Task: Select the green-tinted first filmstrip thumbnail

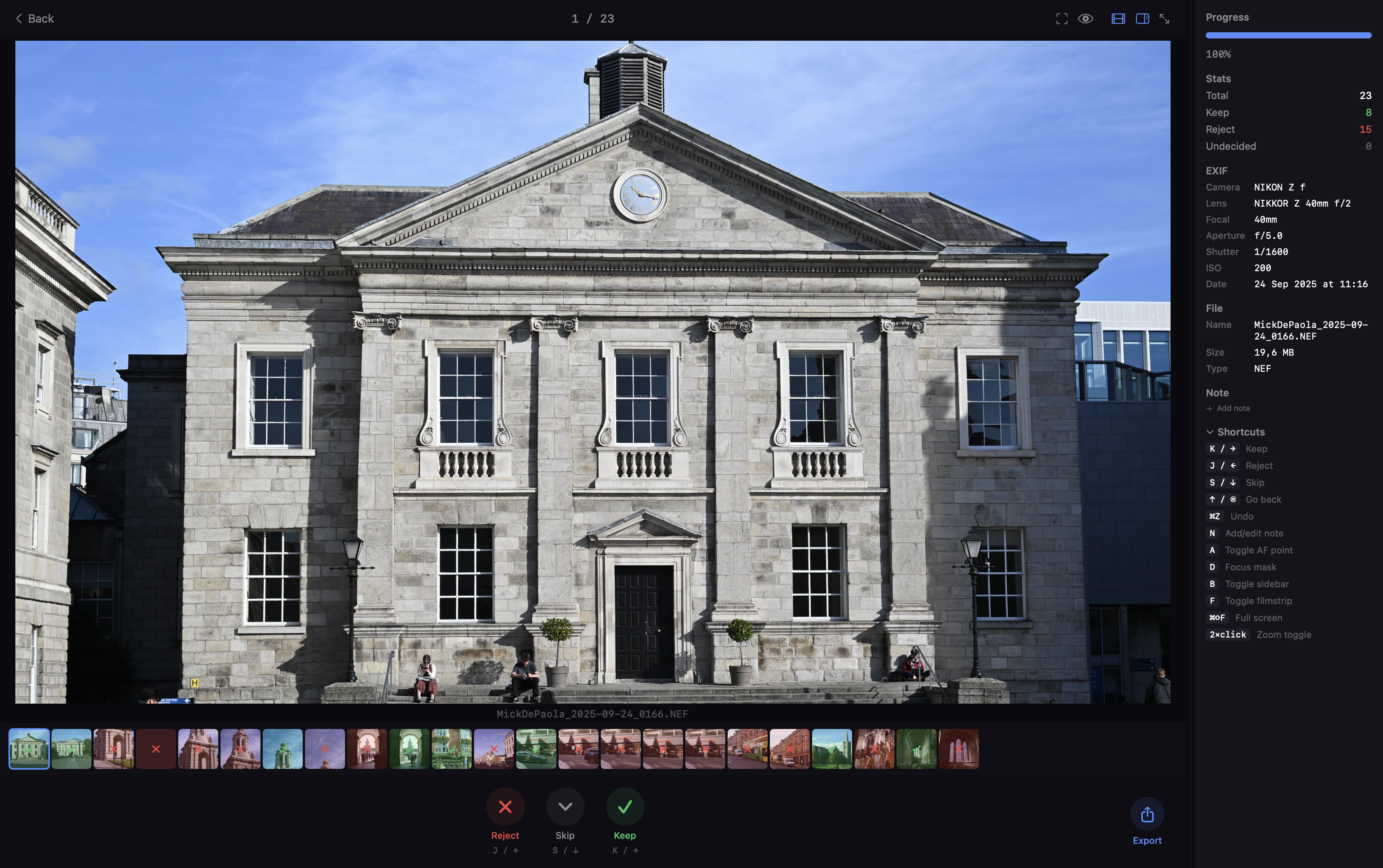Action: click(29, 749)
